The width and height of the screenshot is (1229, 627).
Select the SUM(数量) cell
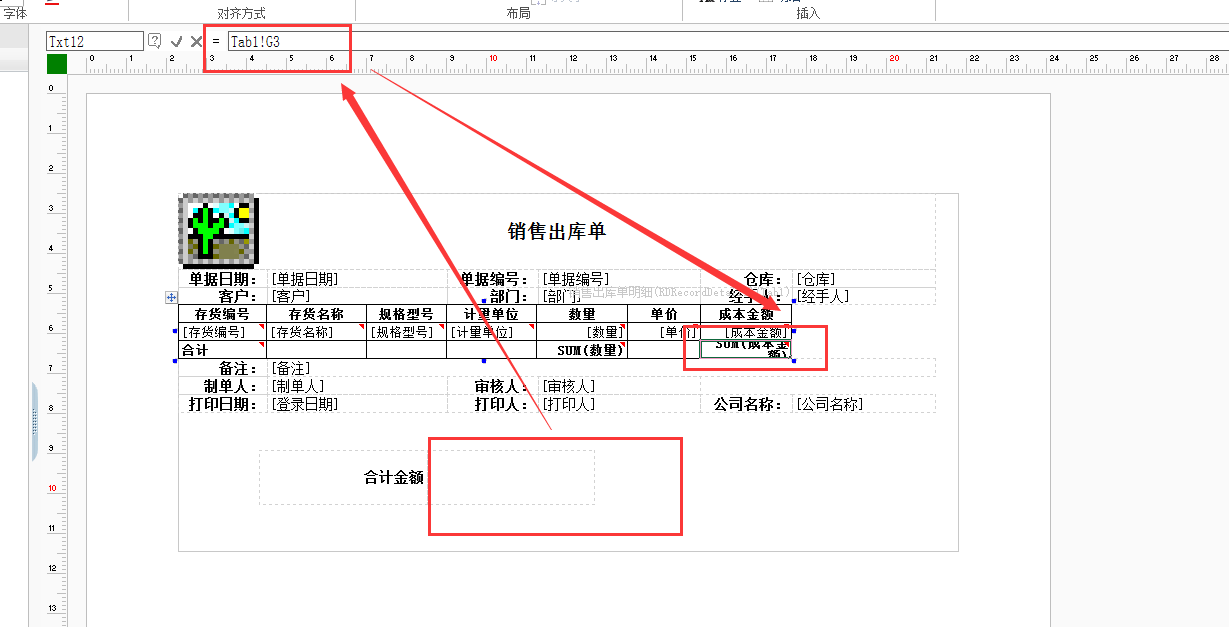581,350
